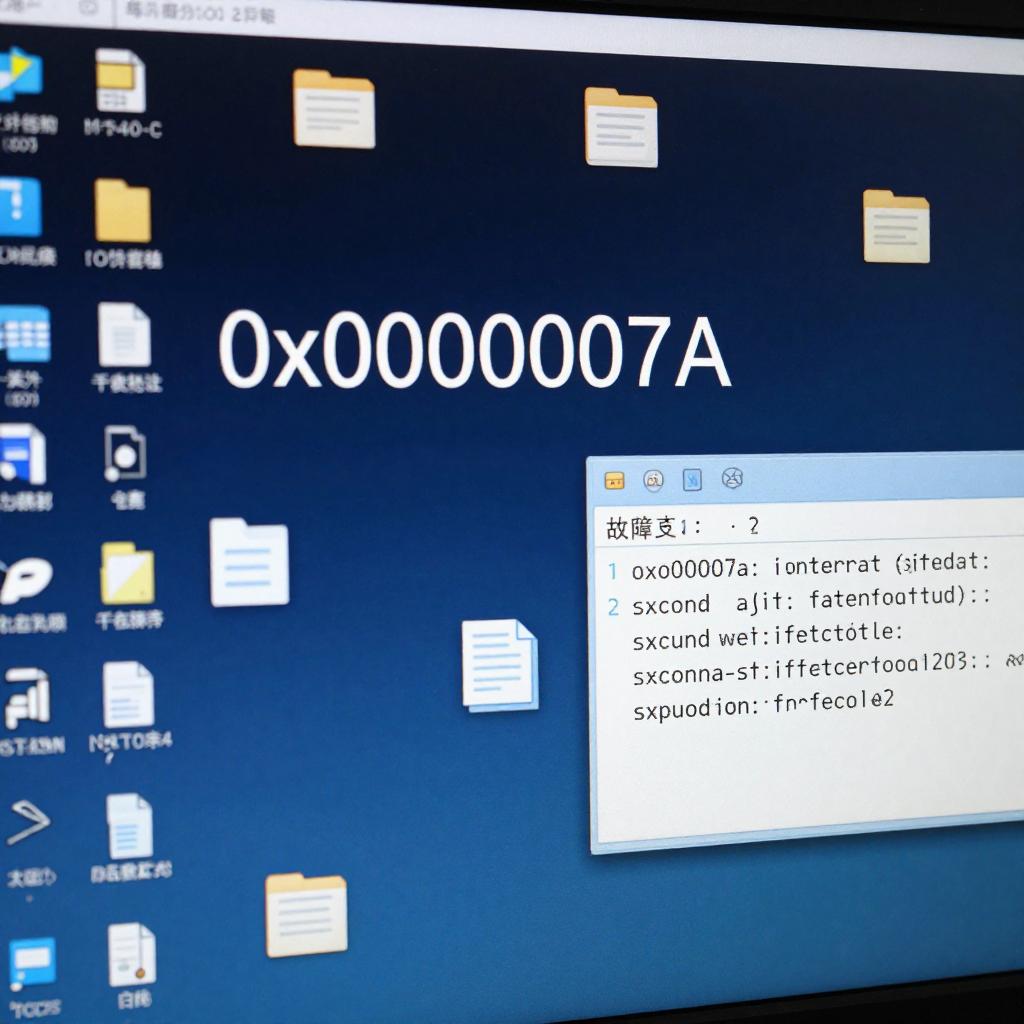
Task: Select the blue grid spreadsheet desktop icon
Action: pyautogui.click(x=25, y=334)
